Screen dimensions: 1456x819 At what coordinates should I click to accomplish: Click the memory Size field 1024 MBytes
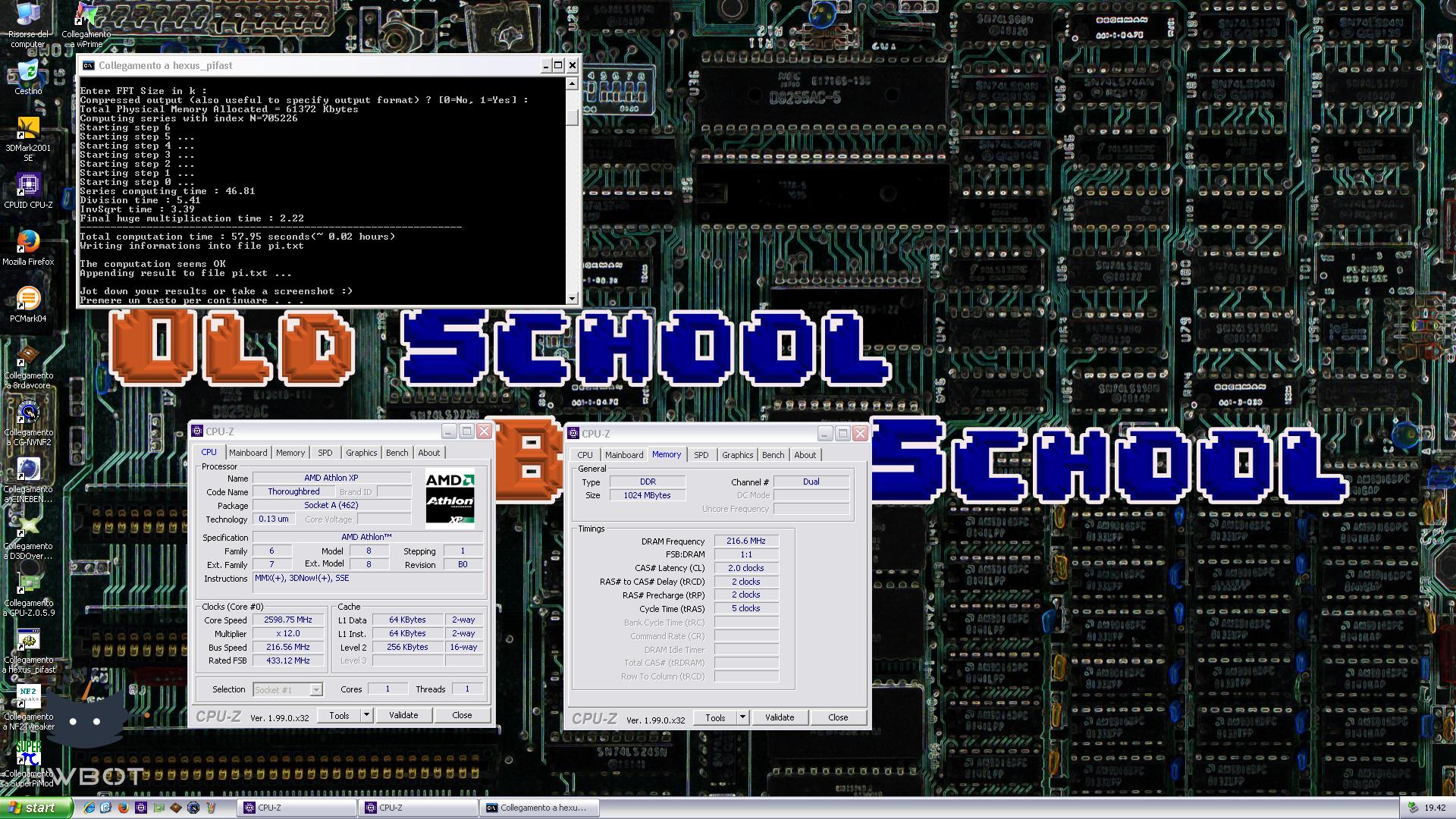click(x=648, y=495)
